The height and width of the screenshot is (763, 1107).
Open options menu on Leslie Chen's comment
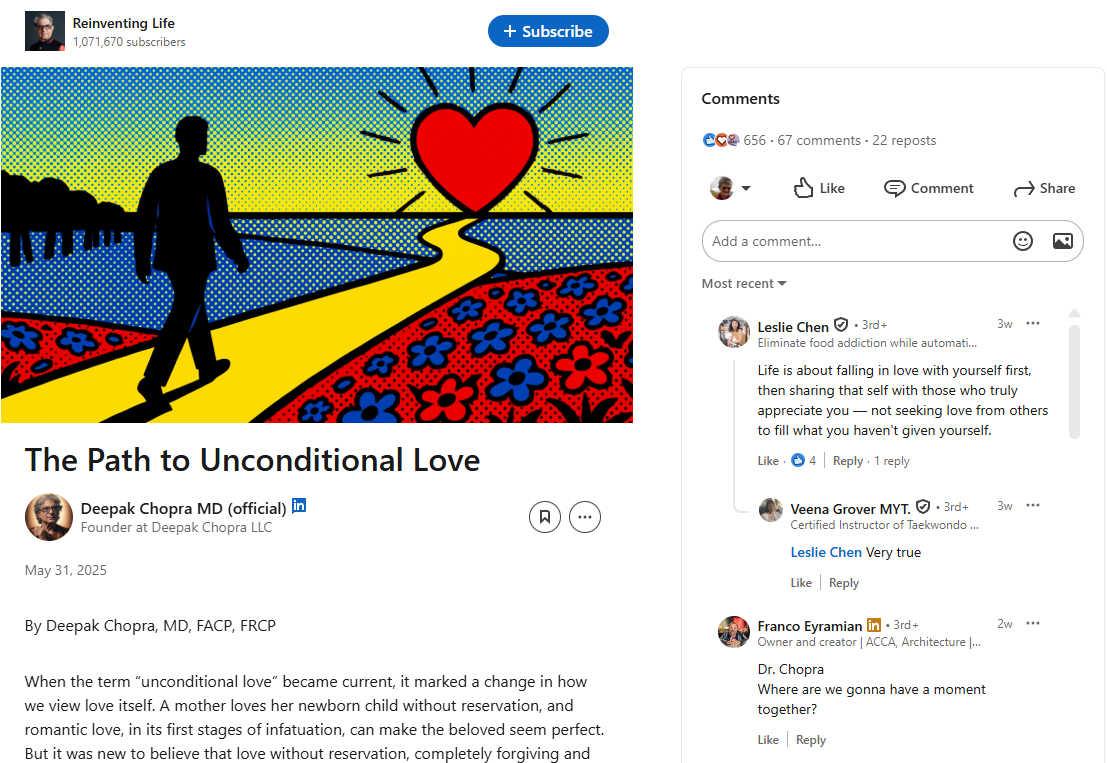click(1033, 324)
